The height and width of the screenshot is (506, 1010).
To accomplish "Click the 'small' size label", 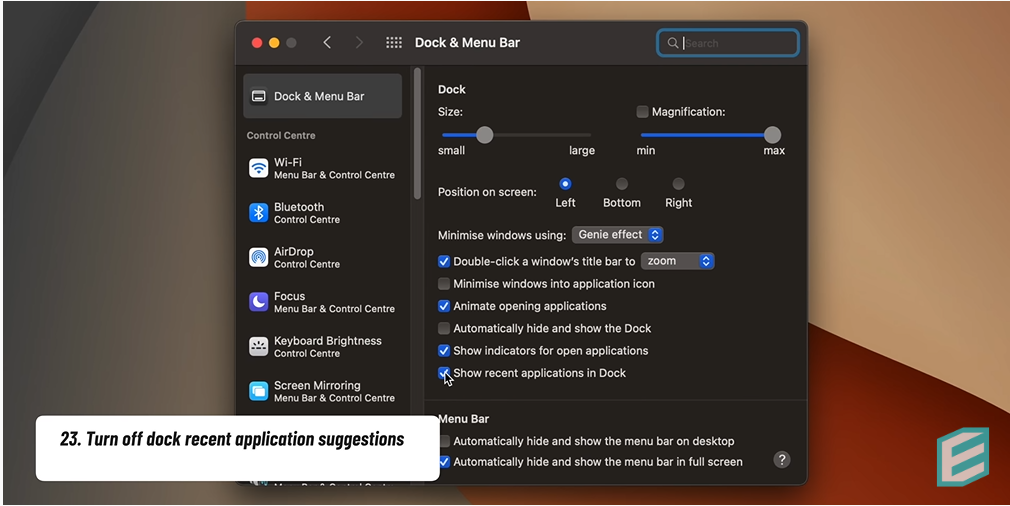I will tap(452, 150).
